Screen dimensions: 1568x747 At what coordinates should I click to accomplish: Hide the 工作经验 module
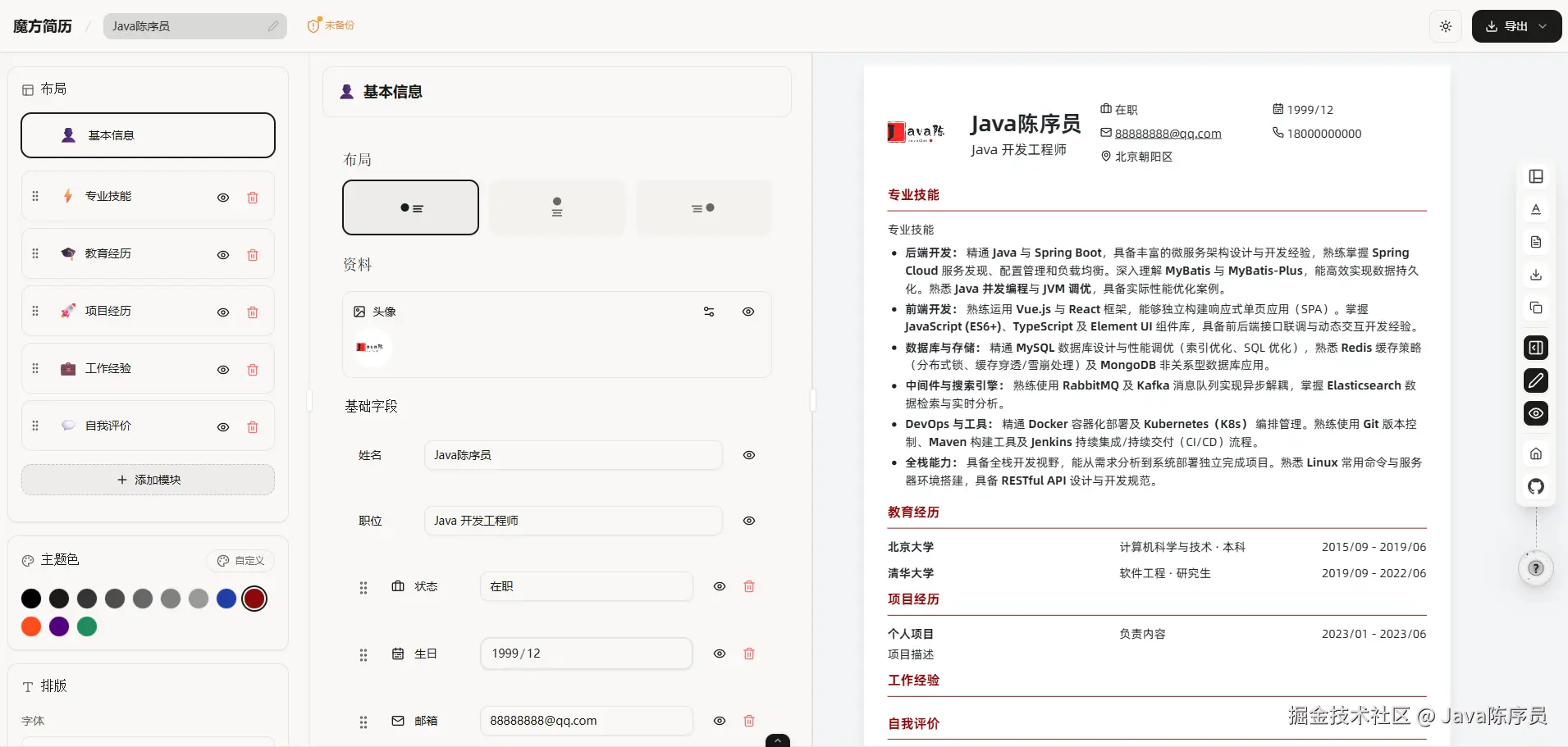click(223, 369)
